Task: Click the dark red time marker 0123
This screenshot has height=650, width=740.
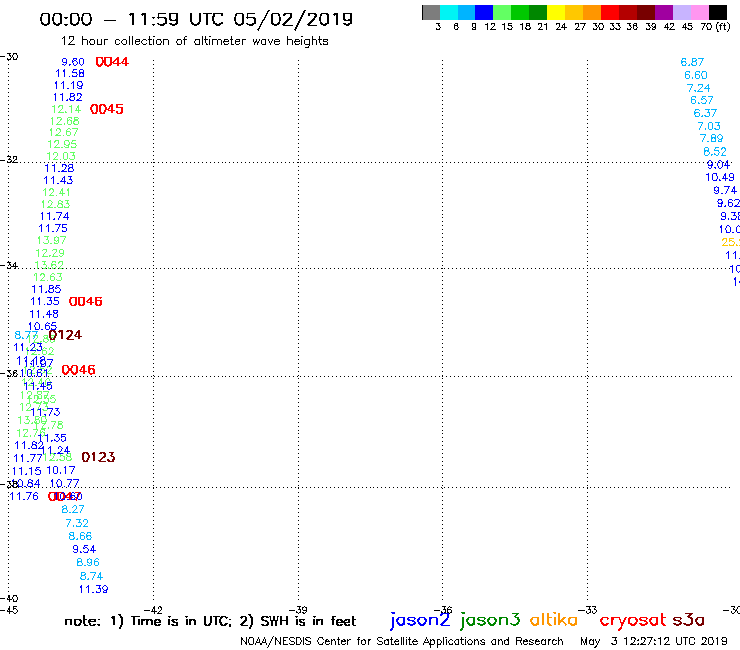Action: coord(98,457)
